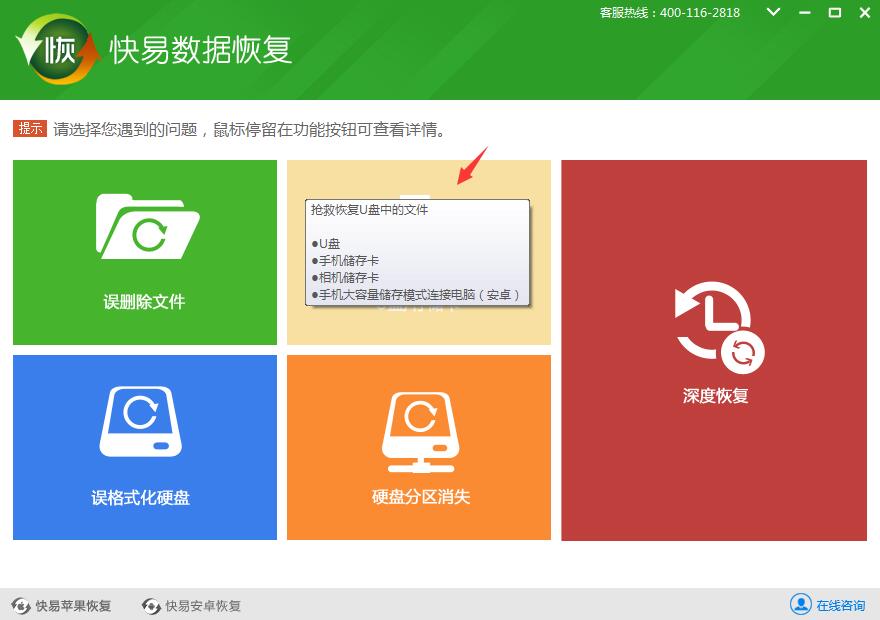Minimize the 快易数据恢复 window
The height and width of the screenshot is (620, 880).
coord(805,12)
